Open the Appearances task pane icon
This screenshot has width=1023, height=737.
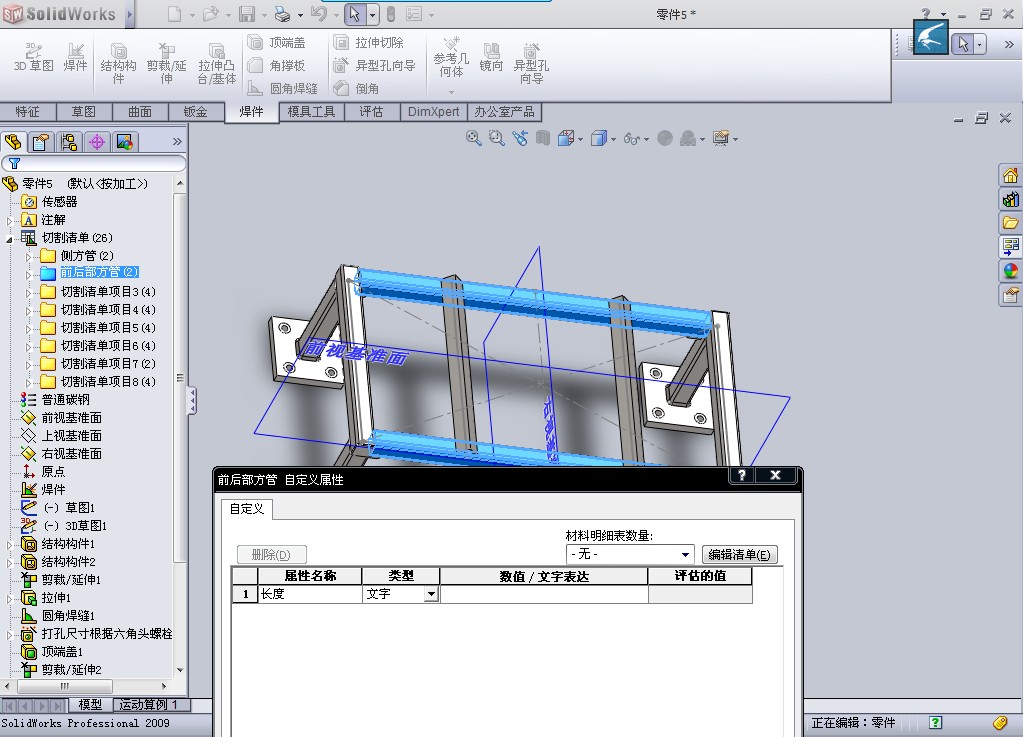[x=1011, y=271]
